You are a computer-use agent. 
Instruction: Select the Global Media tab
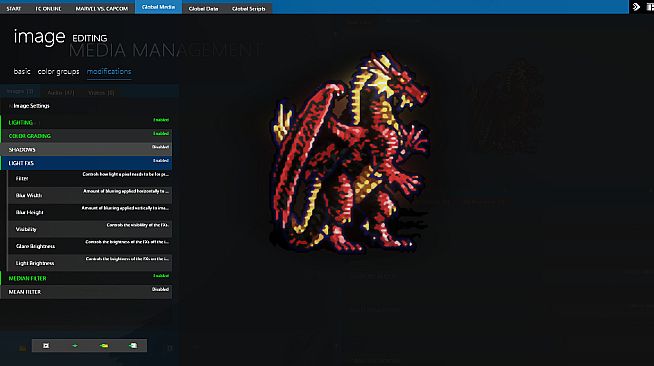[x=158, y=7]
